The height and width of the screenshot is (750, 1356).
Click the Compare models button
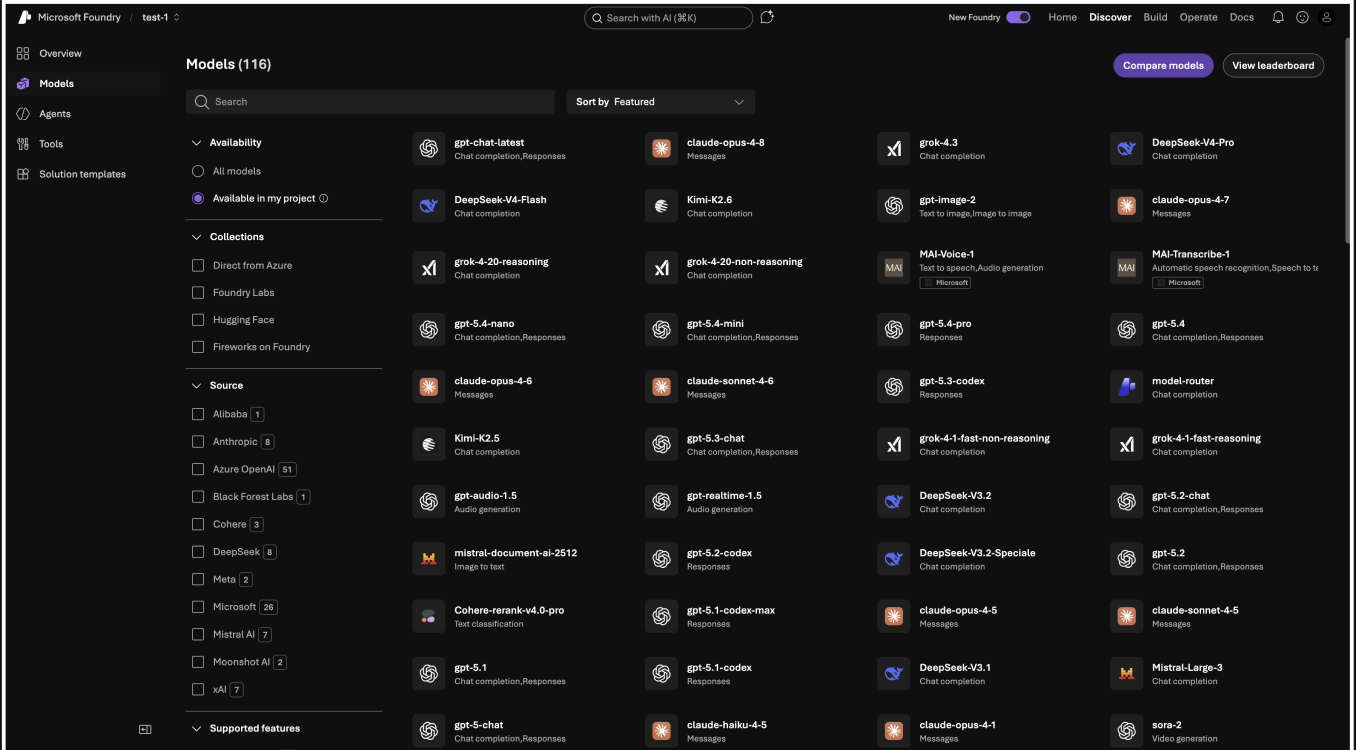tap(1163, 66)
